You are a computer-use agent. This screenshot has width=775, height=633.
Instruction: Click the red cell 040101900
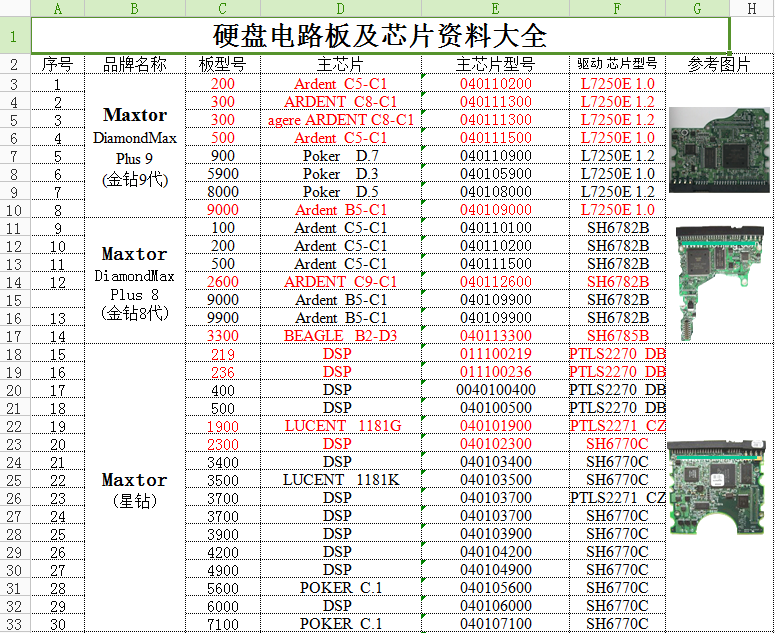495,426
